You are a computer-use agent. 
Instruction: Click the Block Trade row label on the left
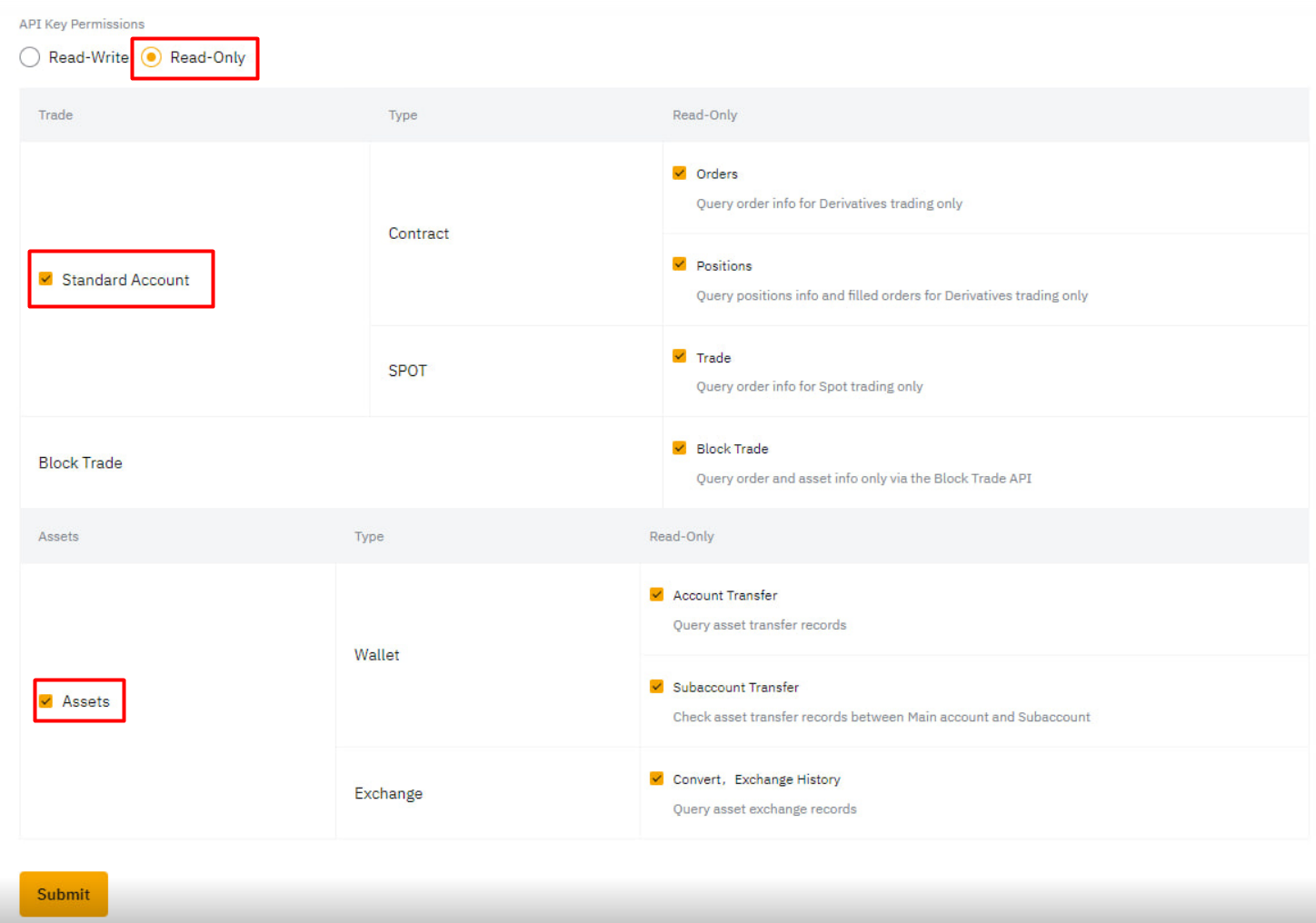(x=80, y=462)
